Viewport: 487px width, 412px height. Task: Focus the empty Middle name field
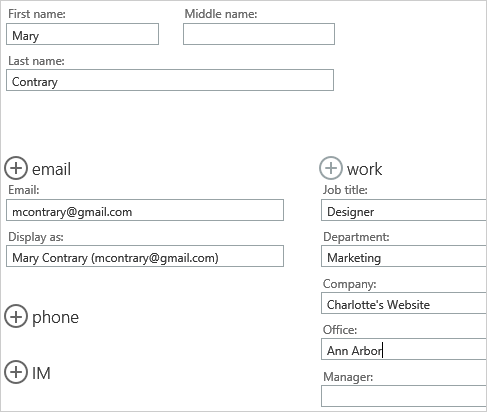coord(259,34)
